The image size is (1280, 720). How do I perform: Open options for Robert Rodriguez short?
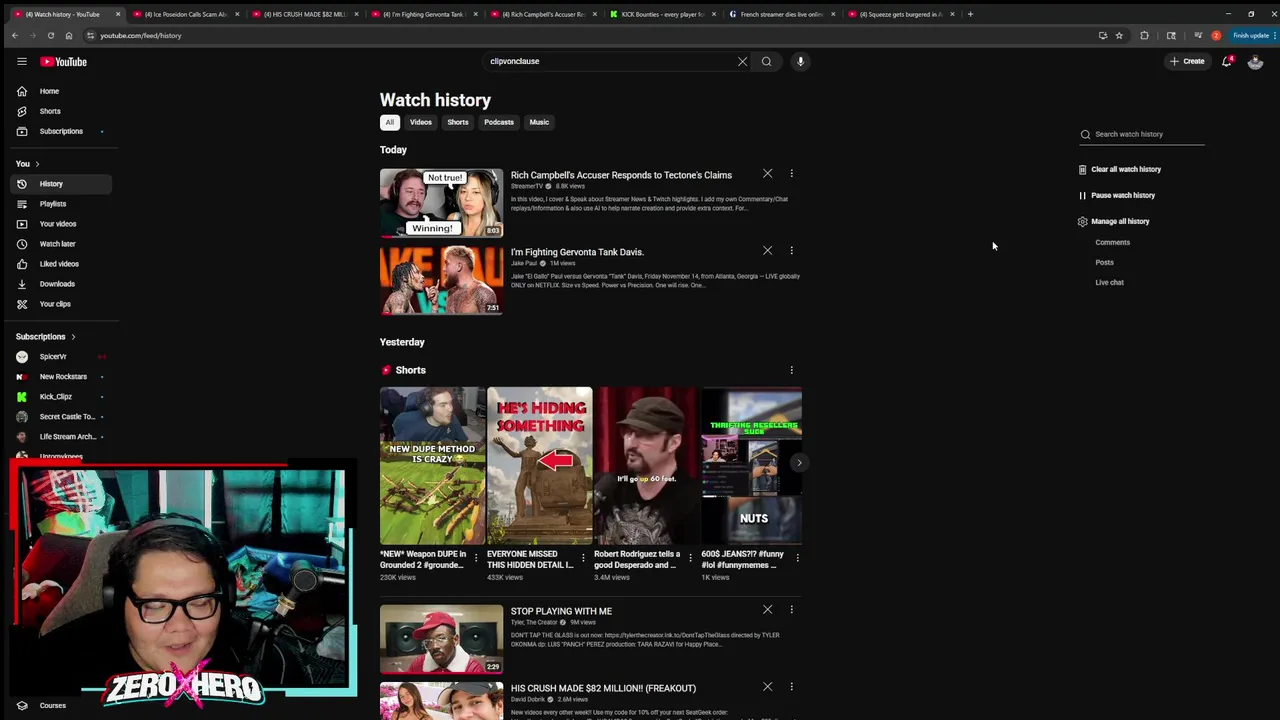click(x=690, y=558)
